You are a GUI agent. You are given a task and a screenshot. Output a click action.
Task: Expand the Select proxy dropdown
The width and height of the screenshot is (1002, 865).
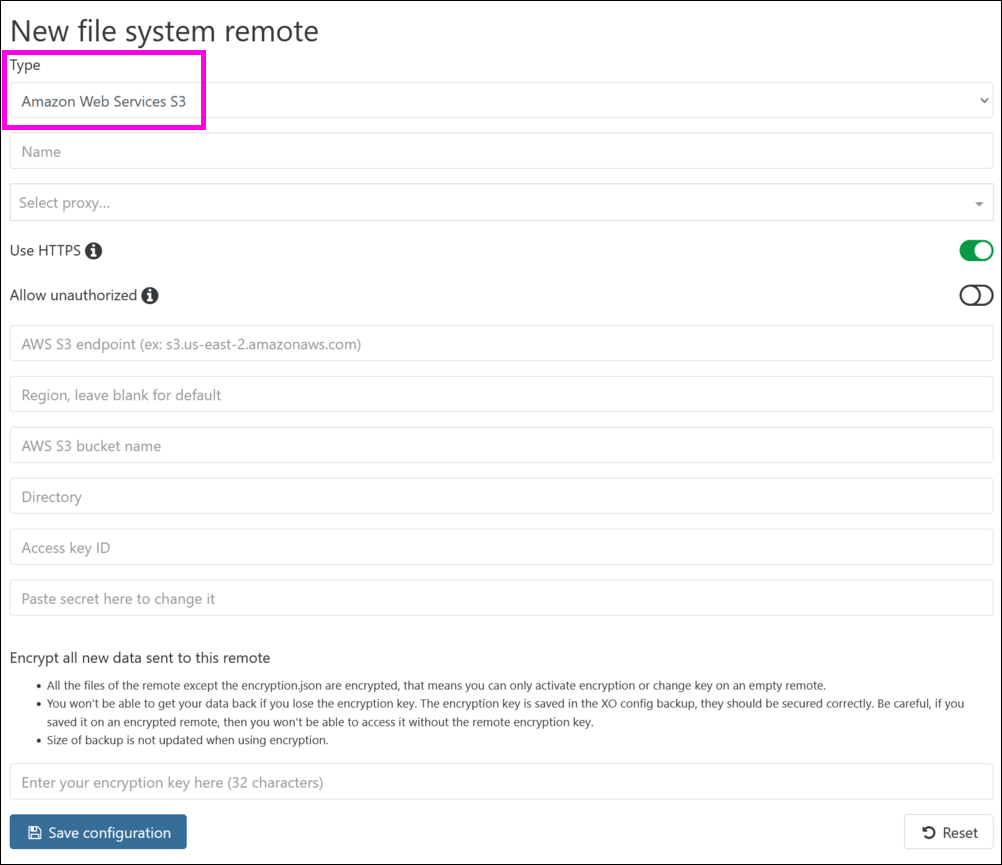[x=501, y=203]
